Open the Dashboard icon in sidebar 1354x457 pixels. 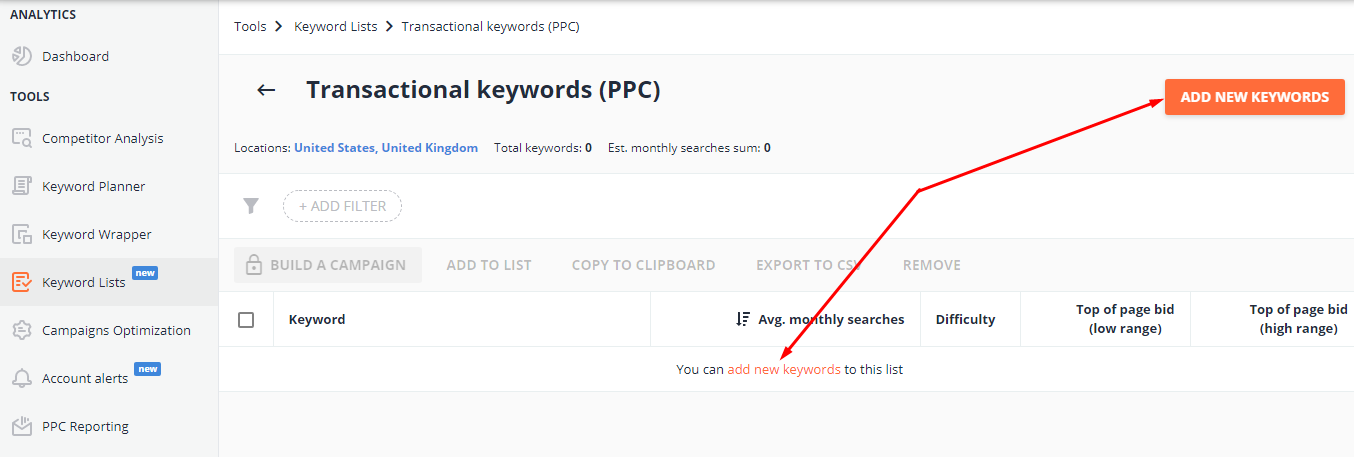tap(22, 57)
